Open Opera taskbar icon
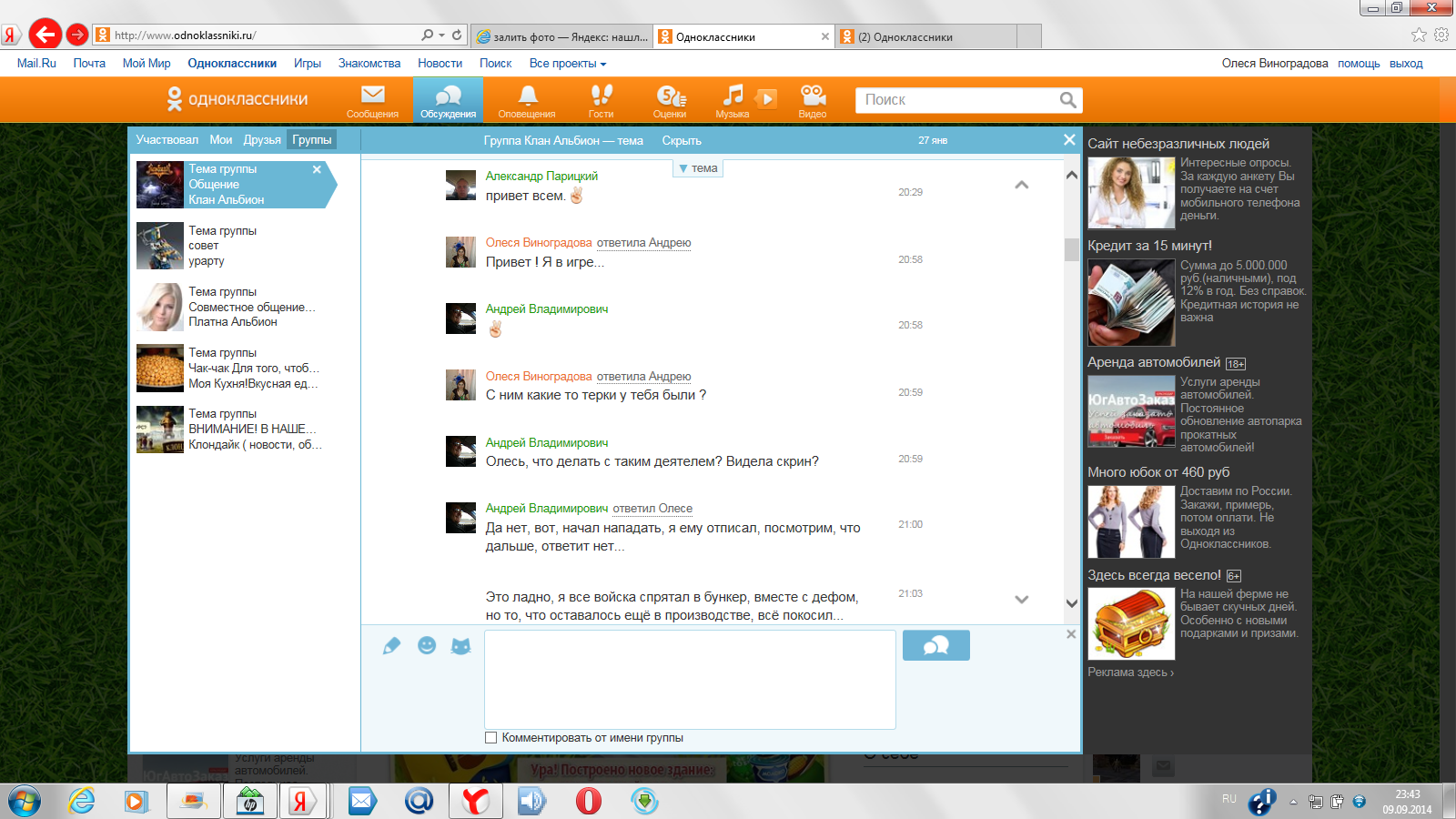 (589, 802)
